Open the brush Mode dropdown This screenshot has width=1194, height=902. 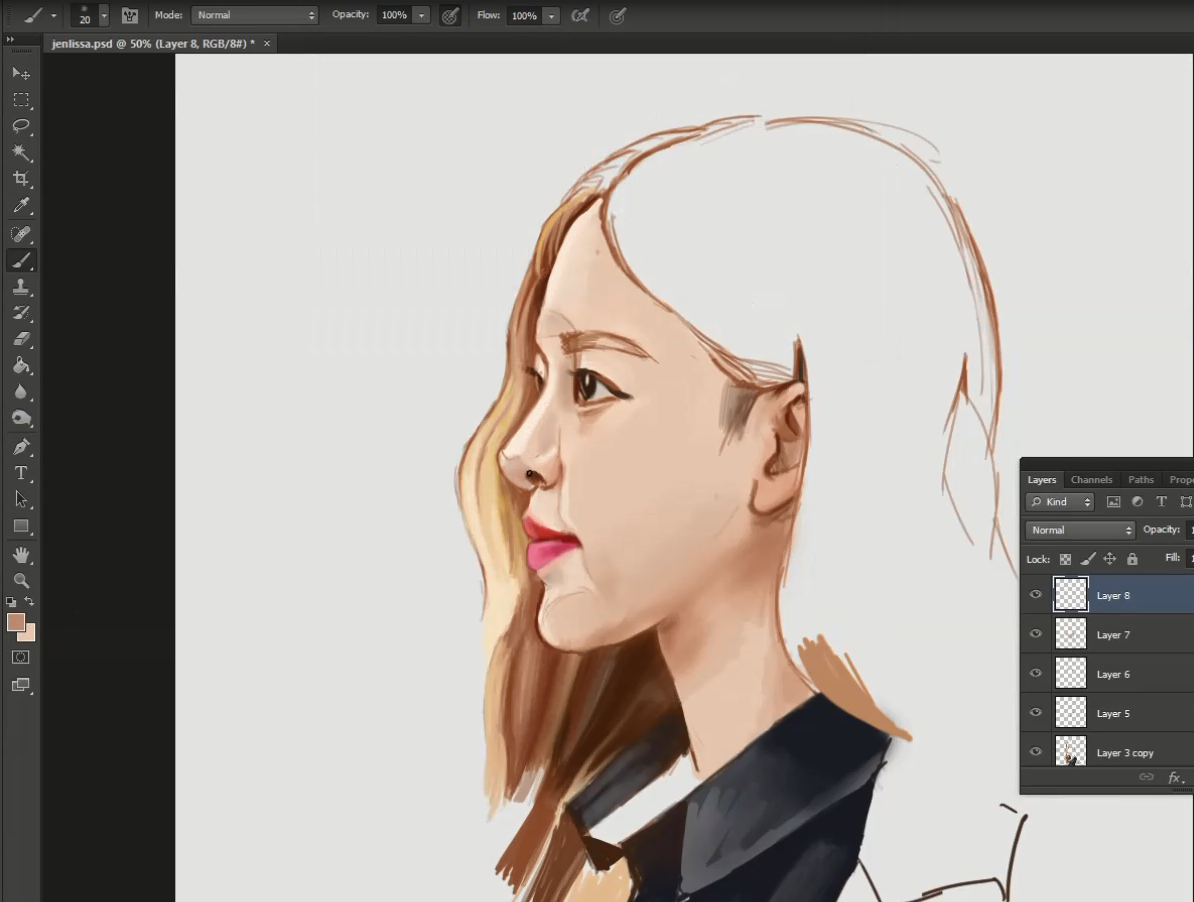point(254,15)
